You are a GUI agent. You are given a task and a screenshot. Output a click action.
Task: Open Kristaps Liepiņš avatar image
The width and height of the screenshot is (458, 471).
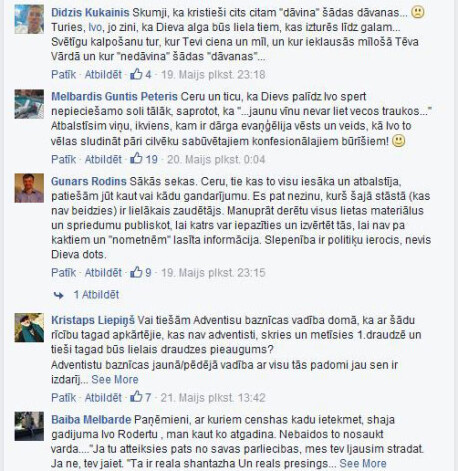pos(29,327)
